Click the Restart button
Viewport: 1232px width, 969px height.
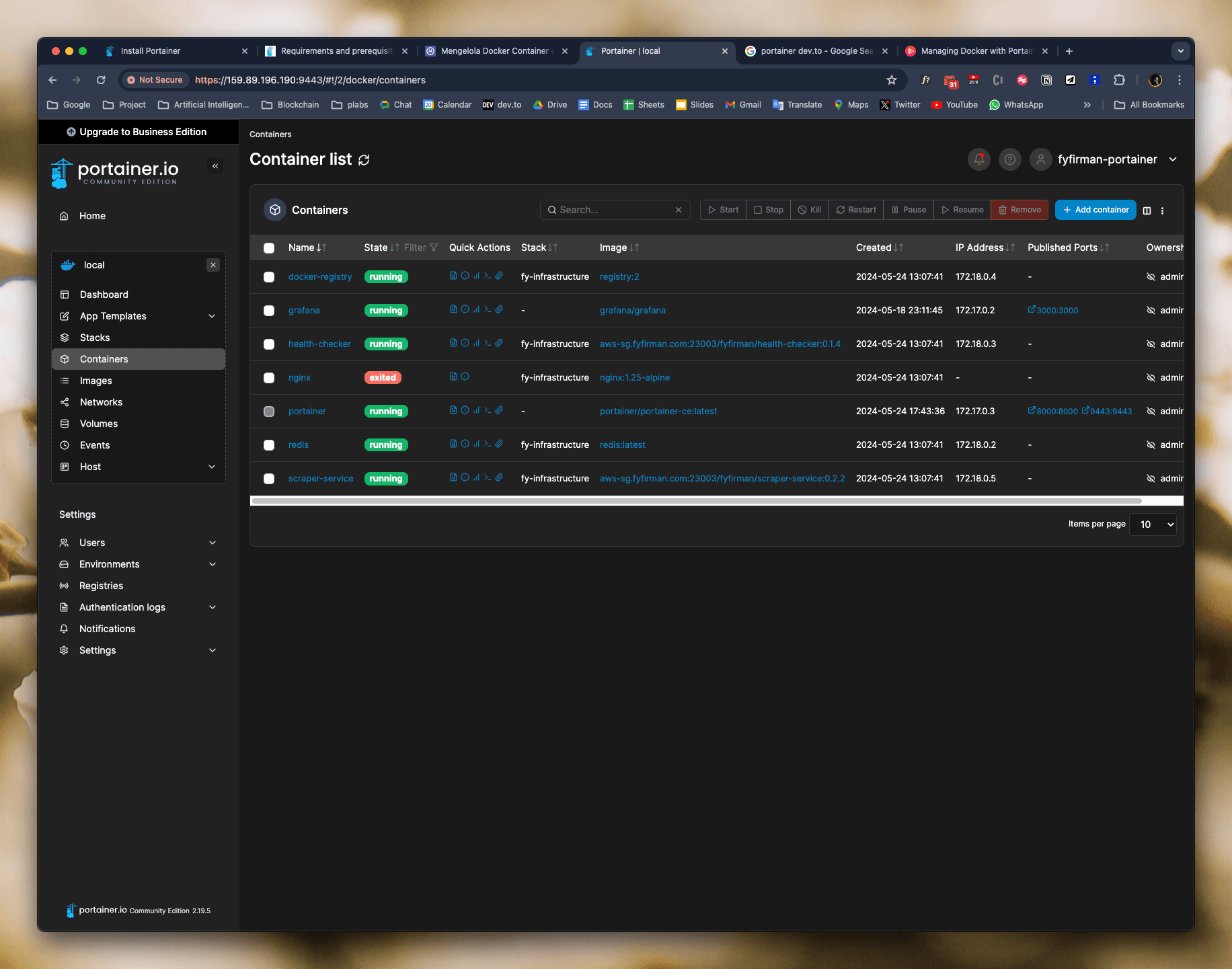(x=856, y=210)
